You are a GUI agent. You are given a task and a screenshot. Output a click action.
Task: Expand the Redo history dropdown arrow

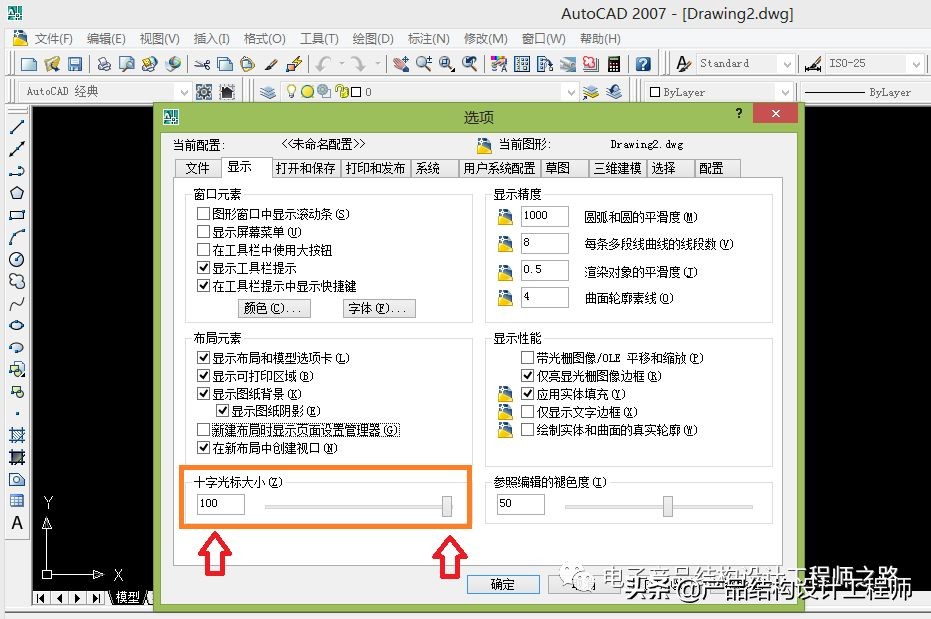pos(377,63)
